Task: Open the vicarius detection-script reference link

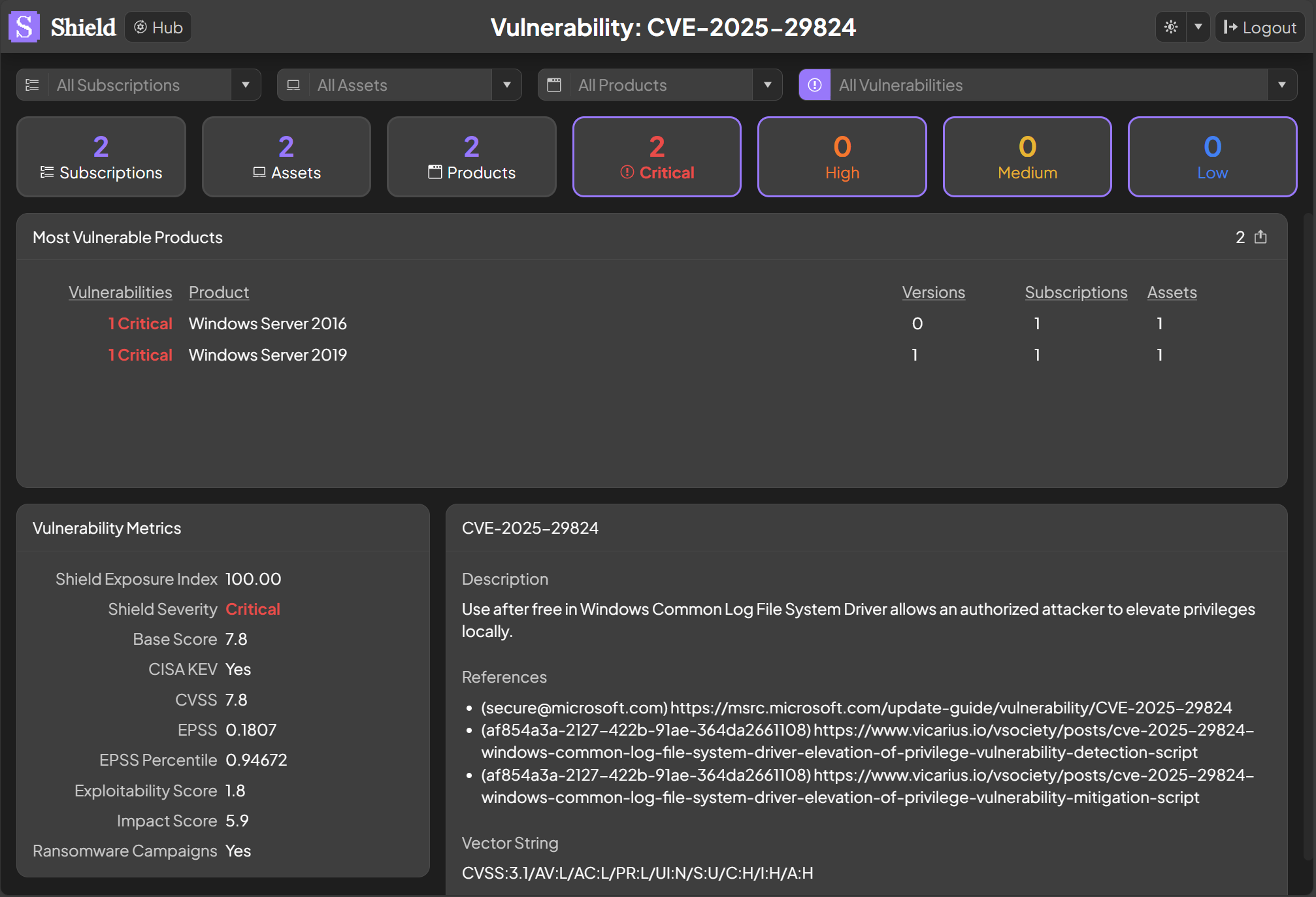Action: point(868,741)
